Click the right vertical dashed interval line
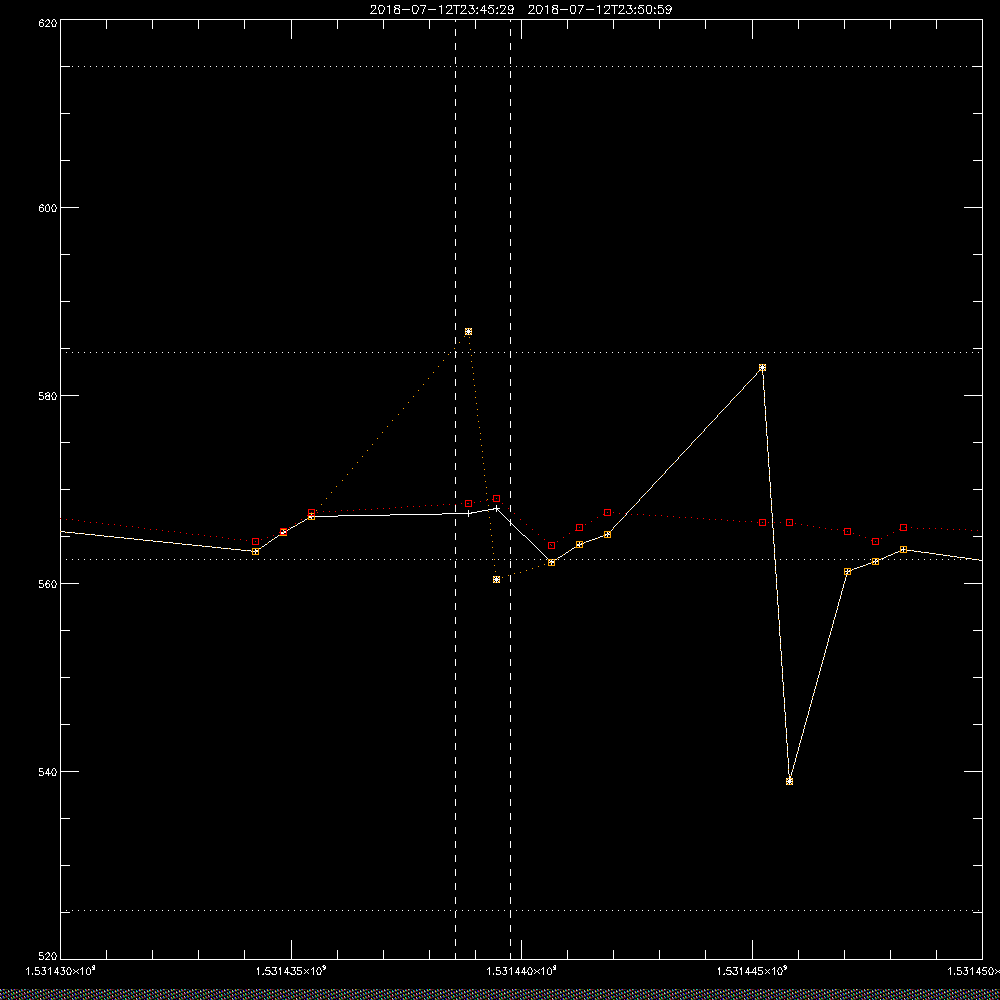The height and width of the screenshot is (1000, 1000). click(x=511, y=488)
